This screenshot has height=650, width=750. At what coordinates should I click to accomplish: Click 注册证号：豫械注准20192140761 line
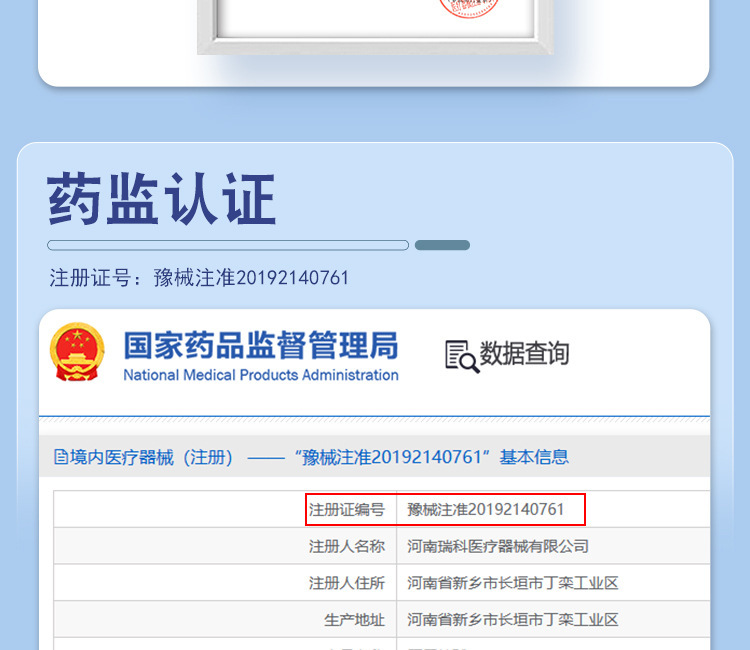click(x=199, y=278)
